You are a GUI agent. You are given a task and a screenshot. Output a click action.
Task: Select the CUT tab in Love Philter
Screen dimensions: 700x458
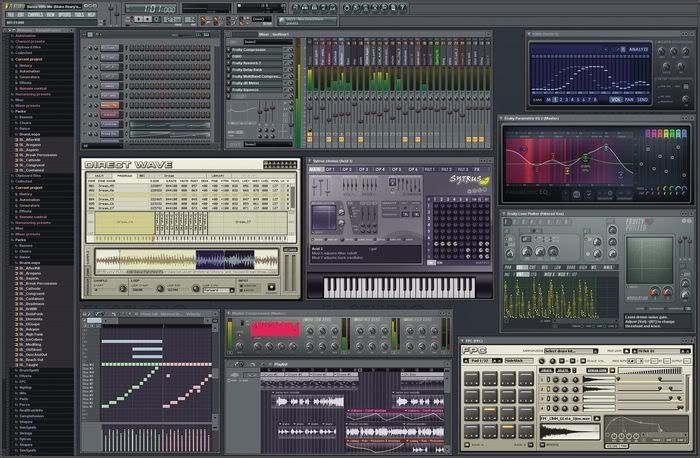point(533,267)
